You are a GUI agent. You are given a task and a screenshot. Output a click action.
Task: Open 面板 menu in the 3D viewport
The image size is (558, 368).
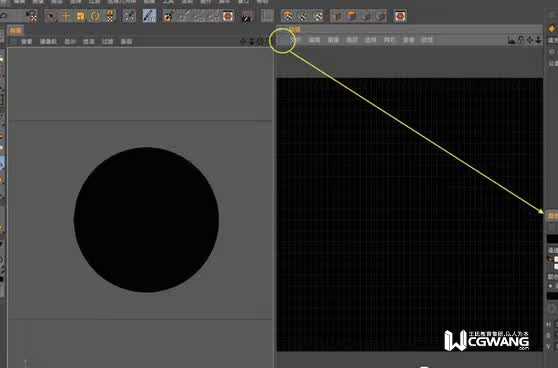[126, 42]
